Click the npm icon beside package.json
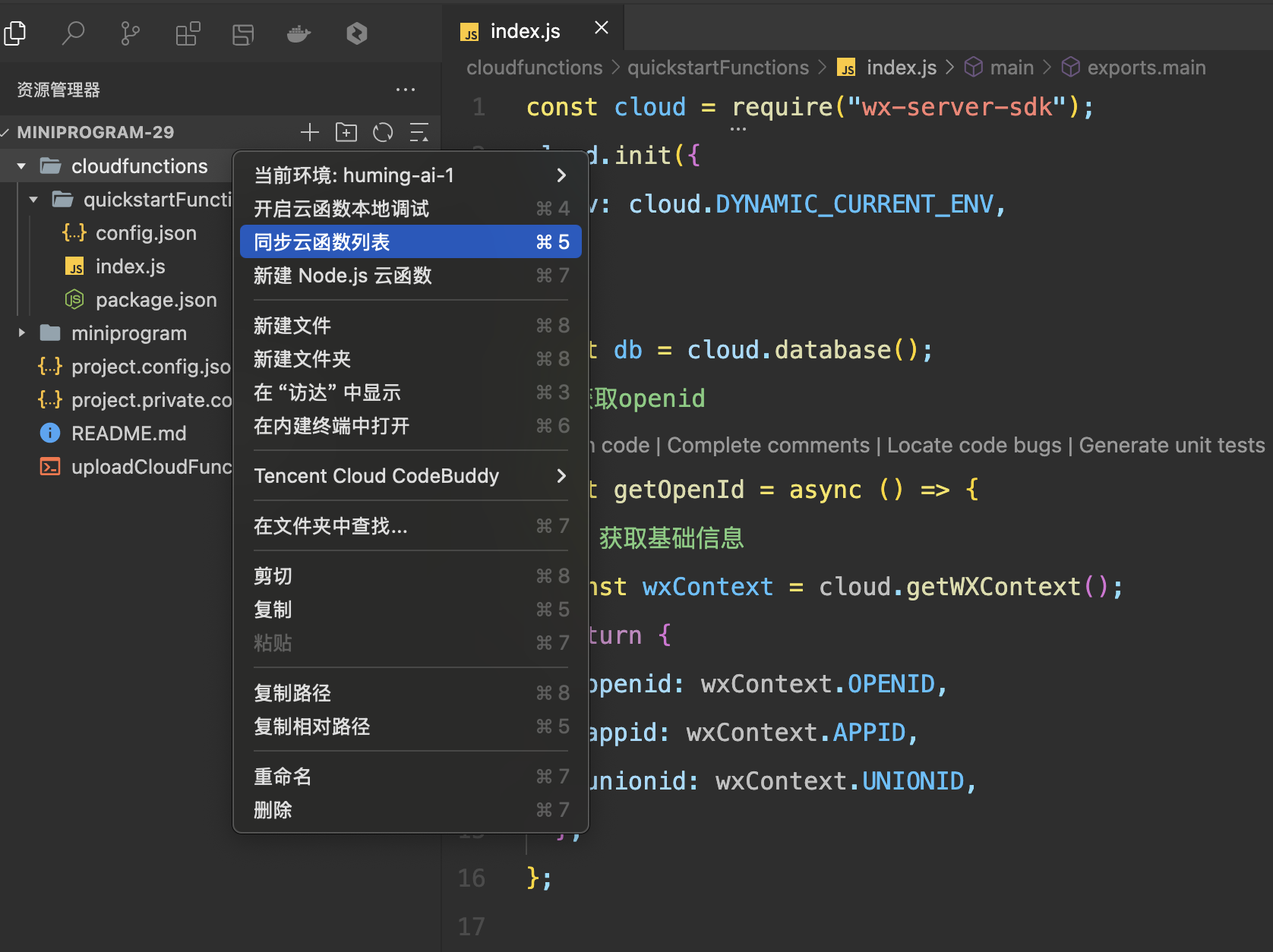This screenshot has height=952, width=1273. coord(74,299)
